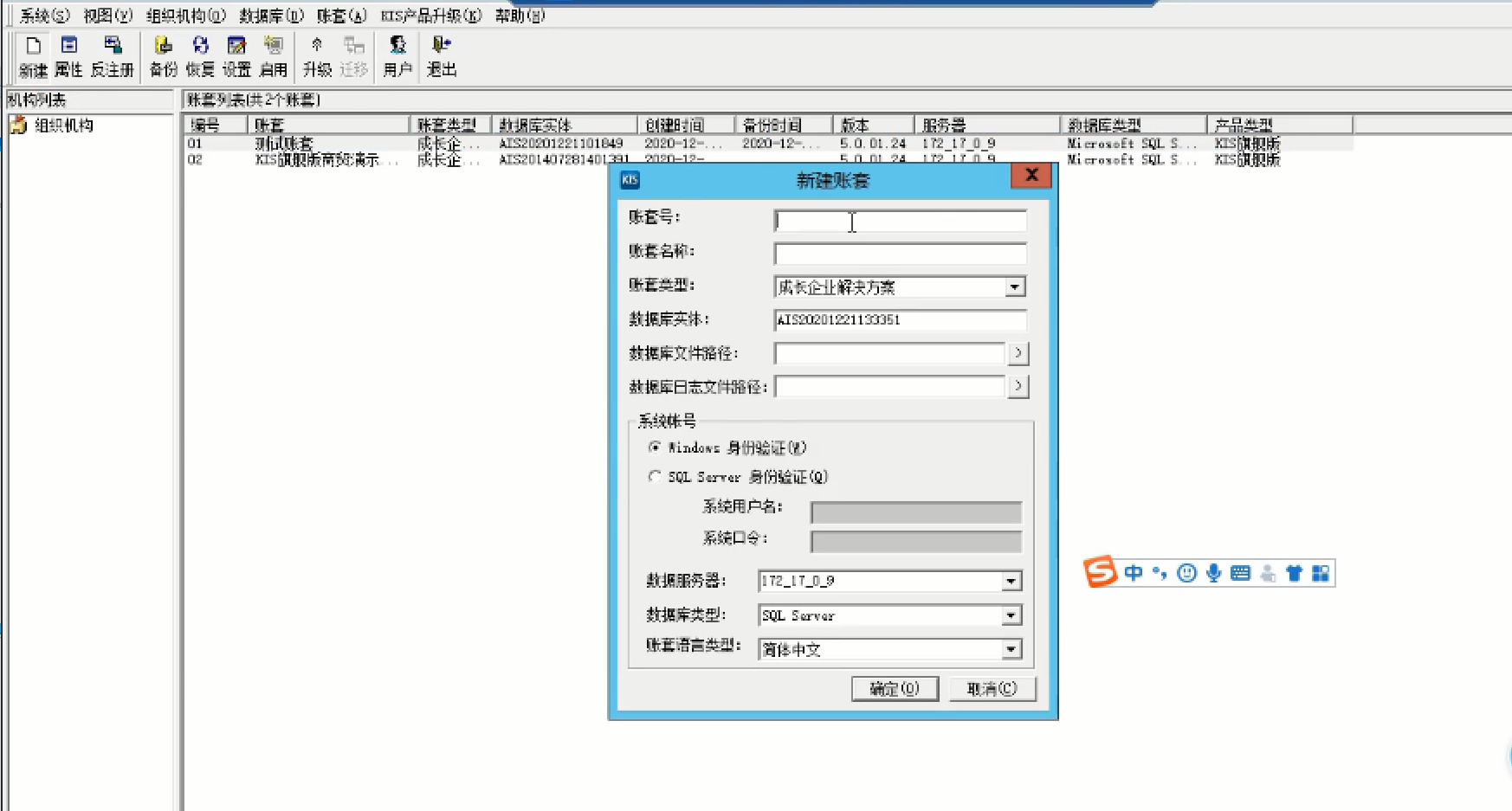Image resolution: width=1512 pixels, height=811 pixels.
Task: Click the 取消 button
Action: (x=992, y=689)
